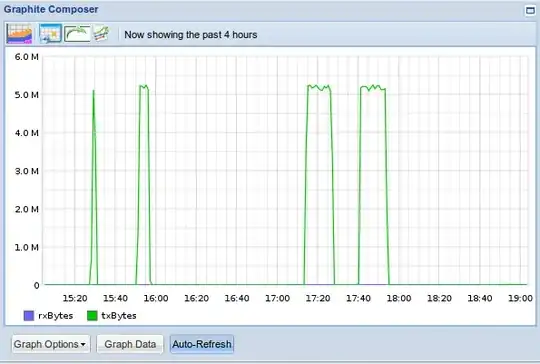Click the 17:00 time axis label
The image size is (540, 364).
click(x=277, y=298)
